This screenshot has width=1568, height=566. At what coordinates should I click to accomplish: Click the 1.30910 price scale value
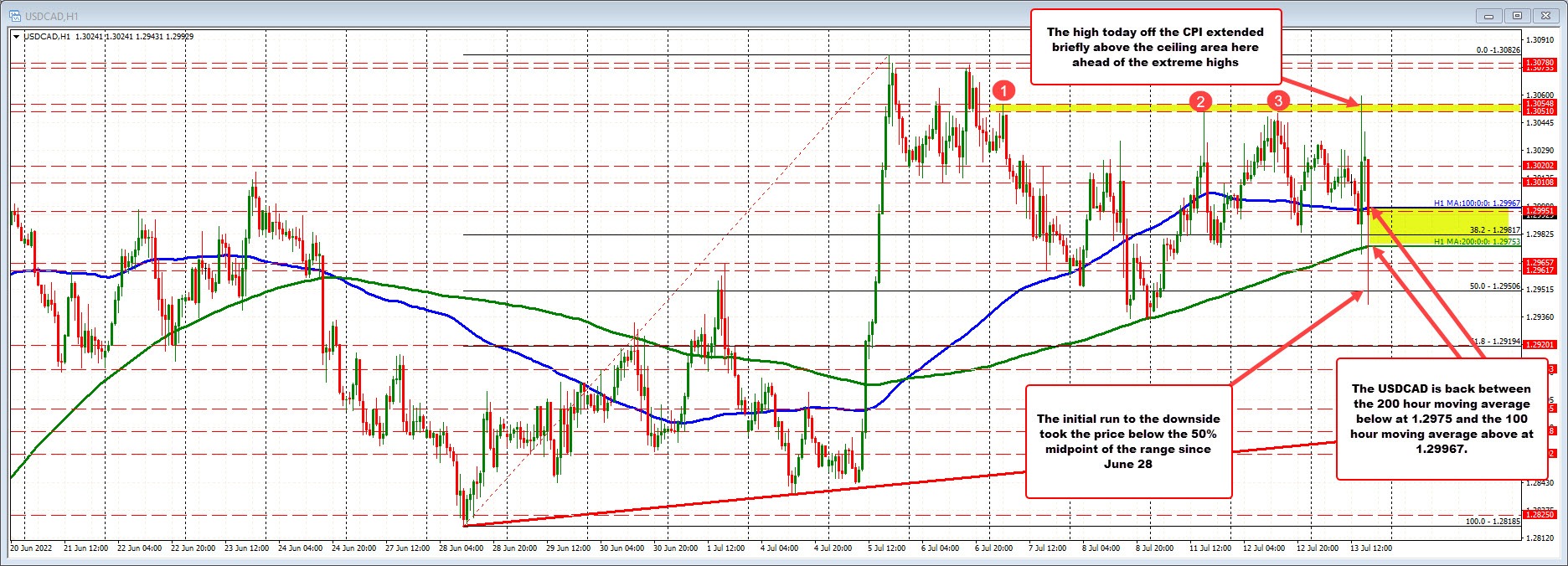1540,40
